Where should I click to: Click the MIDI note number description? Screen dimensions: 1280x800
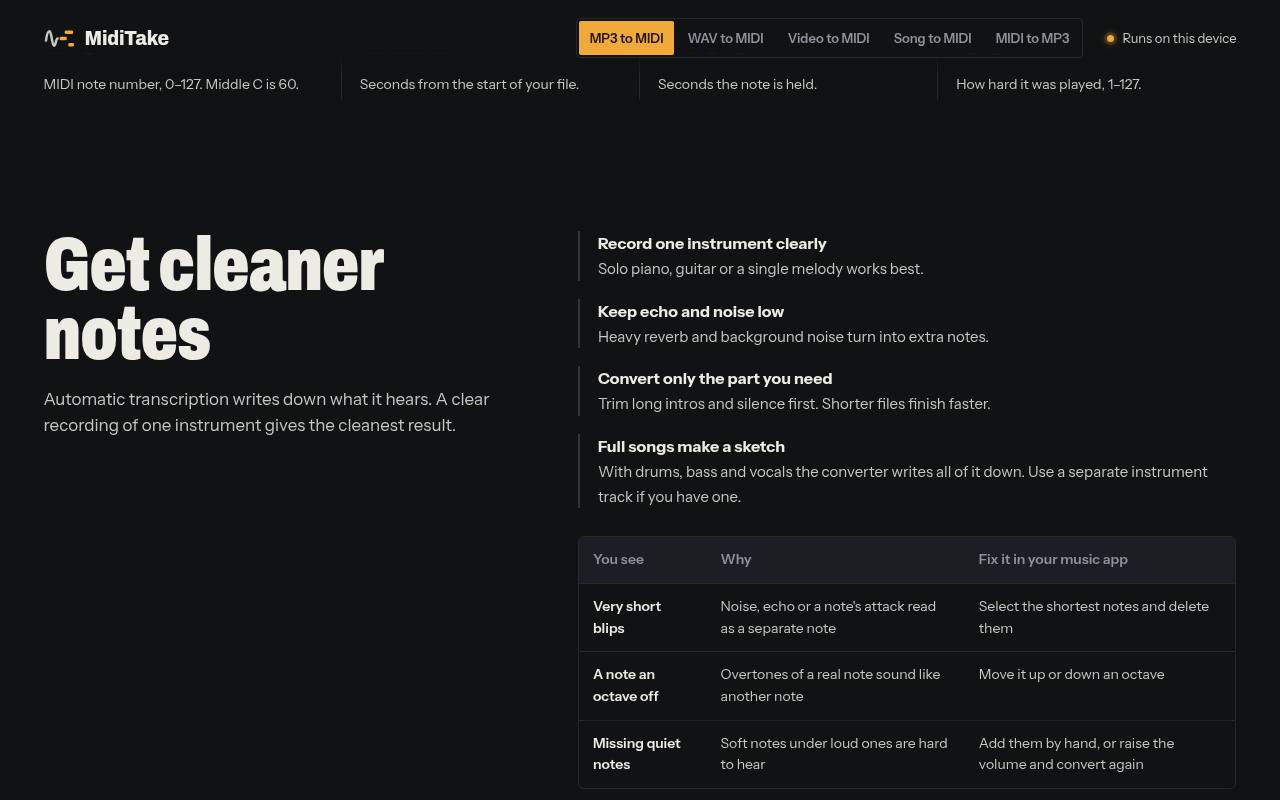[171, 84]
